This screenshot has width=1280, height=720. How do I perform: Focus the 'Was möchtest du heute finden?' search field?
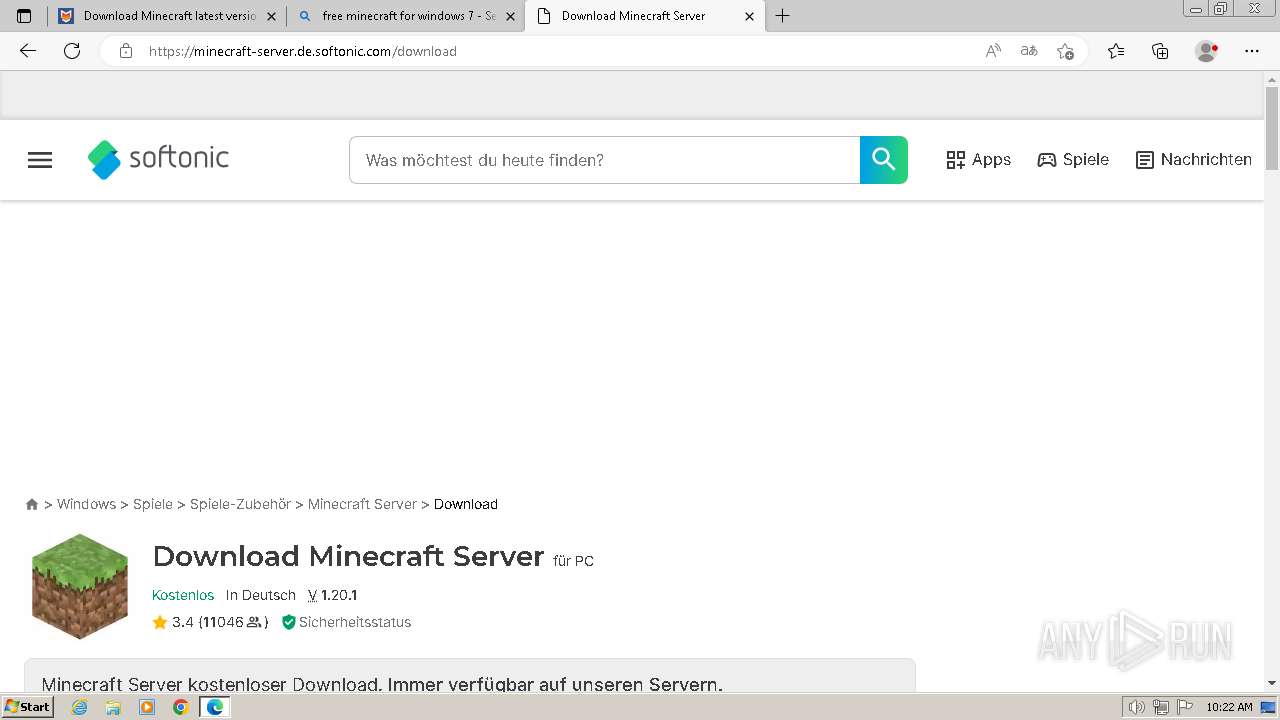604,160
